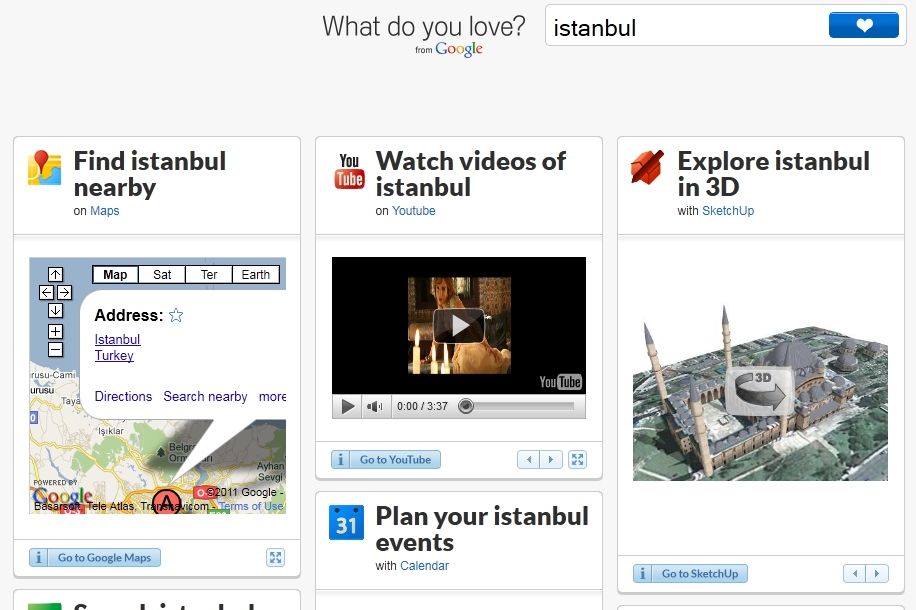The image size is (916, 610).
Task: Click the heart search button
Action: coord(863,26)
